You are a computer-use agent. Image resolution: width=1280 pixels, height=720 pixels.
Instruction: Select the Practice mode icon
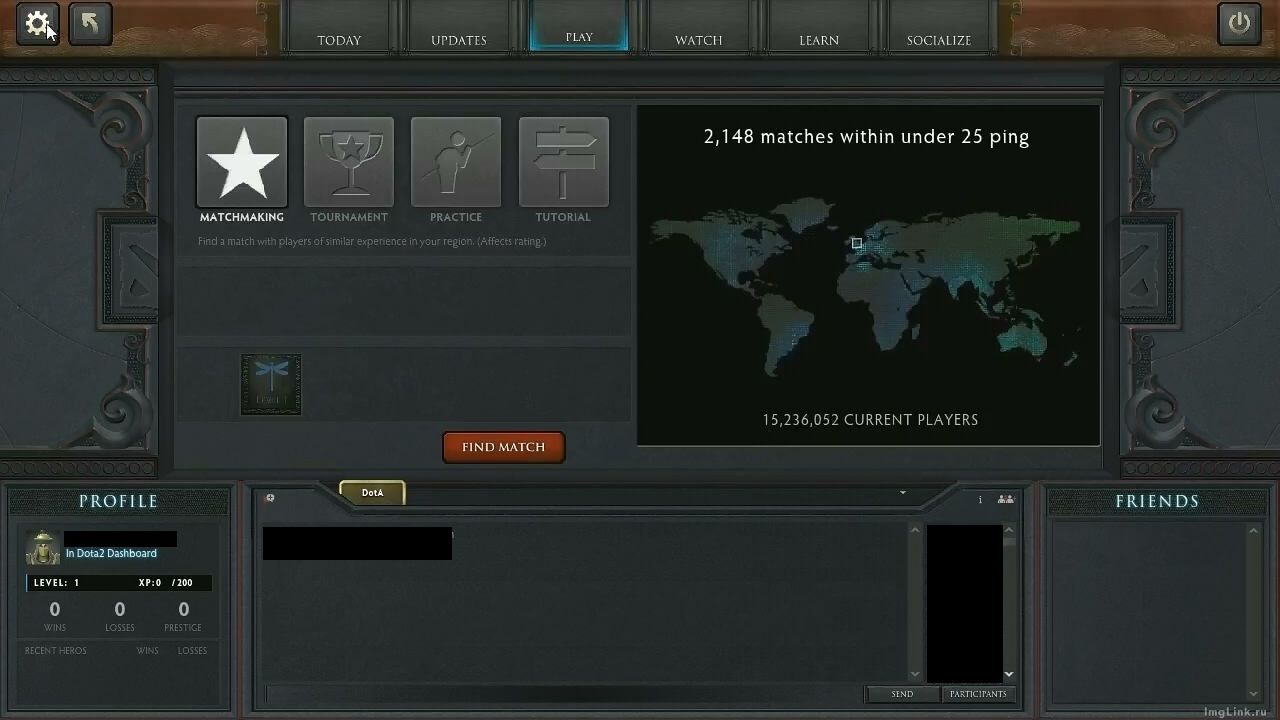[455, 160]
